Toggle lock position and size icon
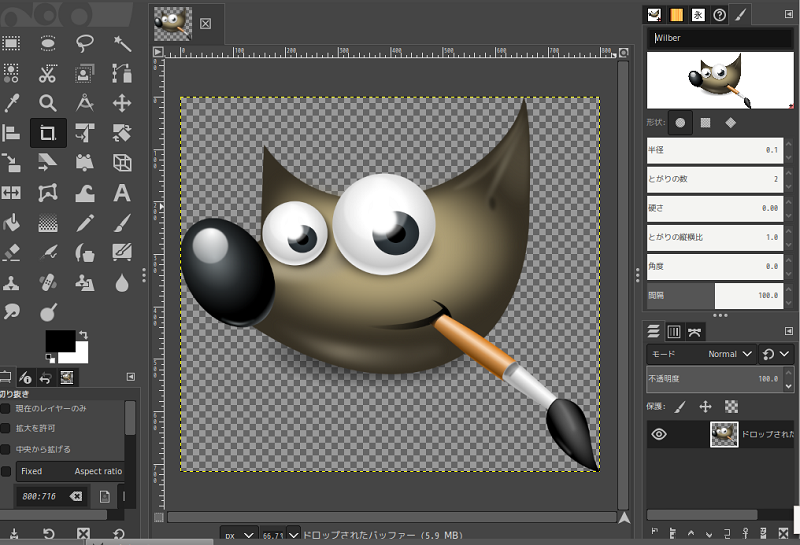 [x=705, y=407]
